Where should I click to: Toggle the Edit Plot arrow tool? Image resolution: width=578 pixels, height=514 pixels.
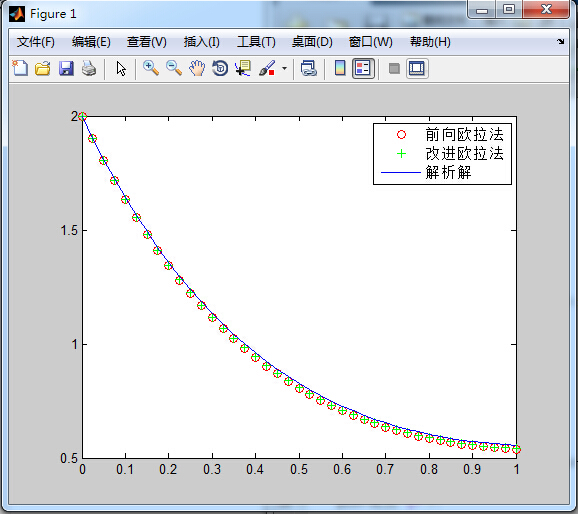pos(121,69)
